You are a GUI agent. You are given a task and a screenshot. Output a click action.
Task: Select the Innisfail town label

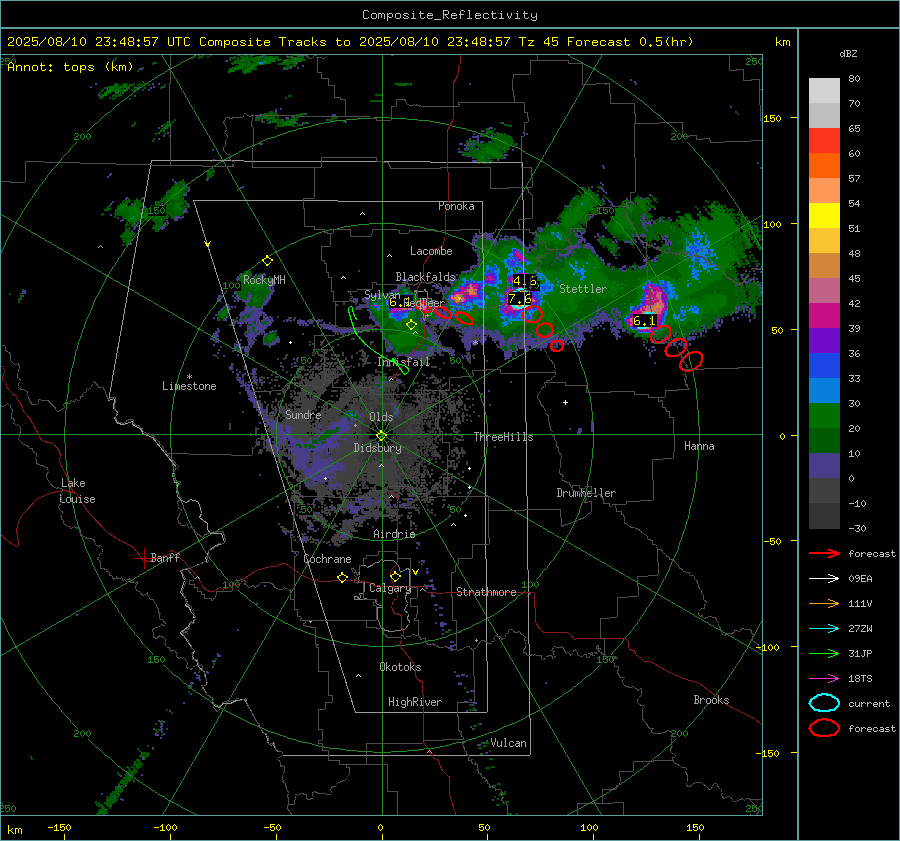click(403, 362)
